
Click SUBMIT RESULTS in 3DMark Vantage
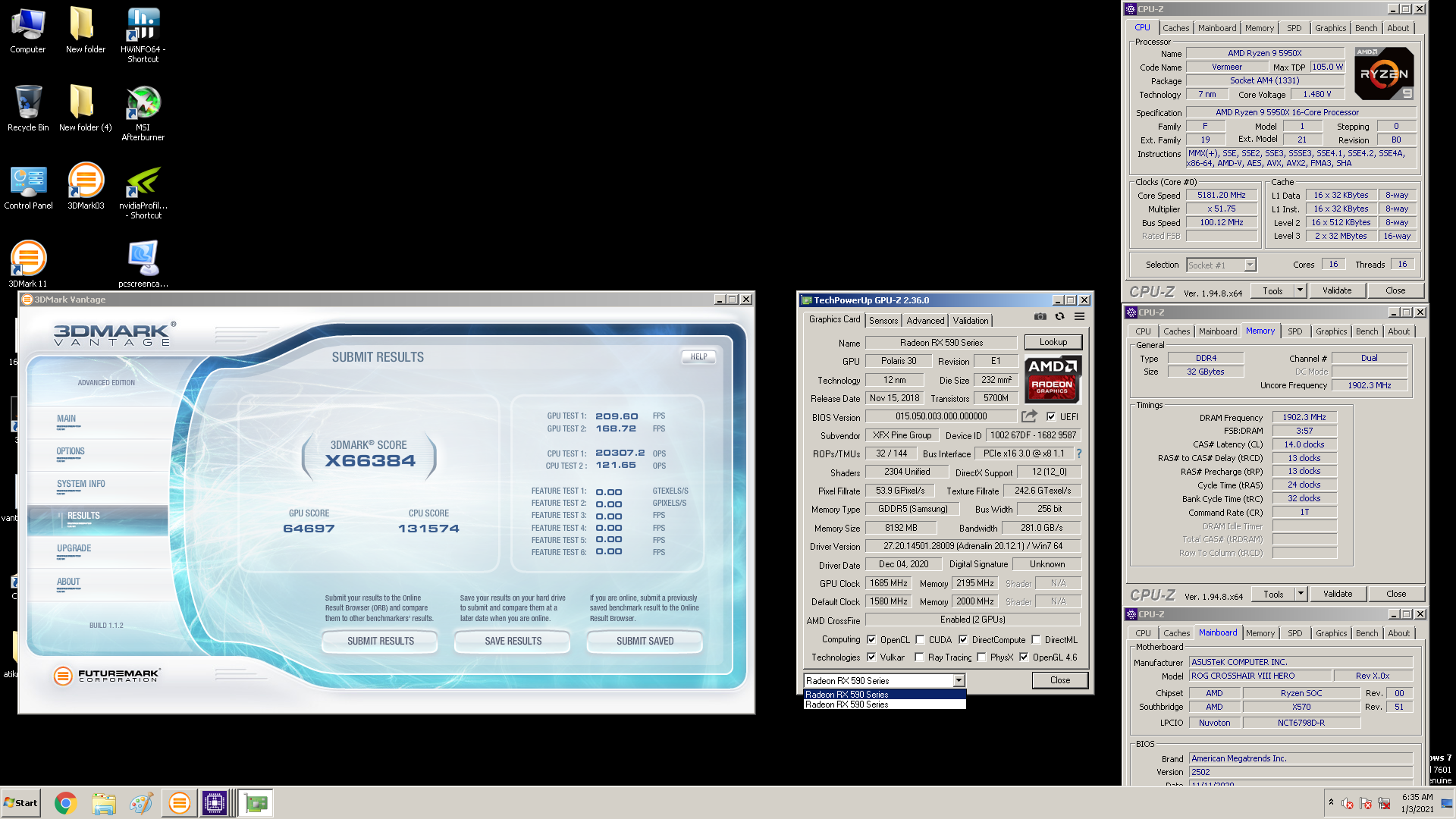point(381,641)
